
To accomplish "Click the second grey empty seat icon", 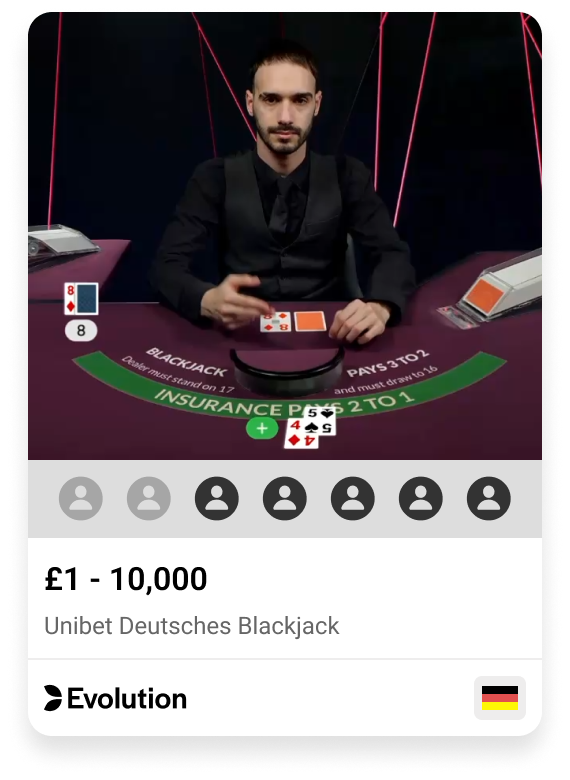I will tap(149, 498).
